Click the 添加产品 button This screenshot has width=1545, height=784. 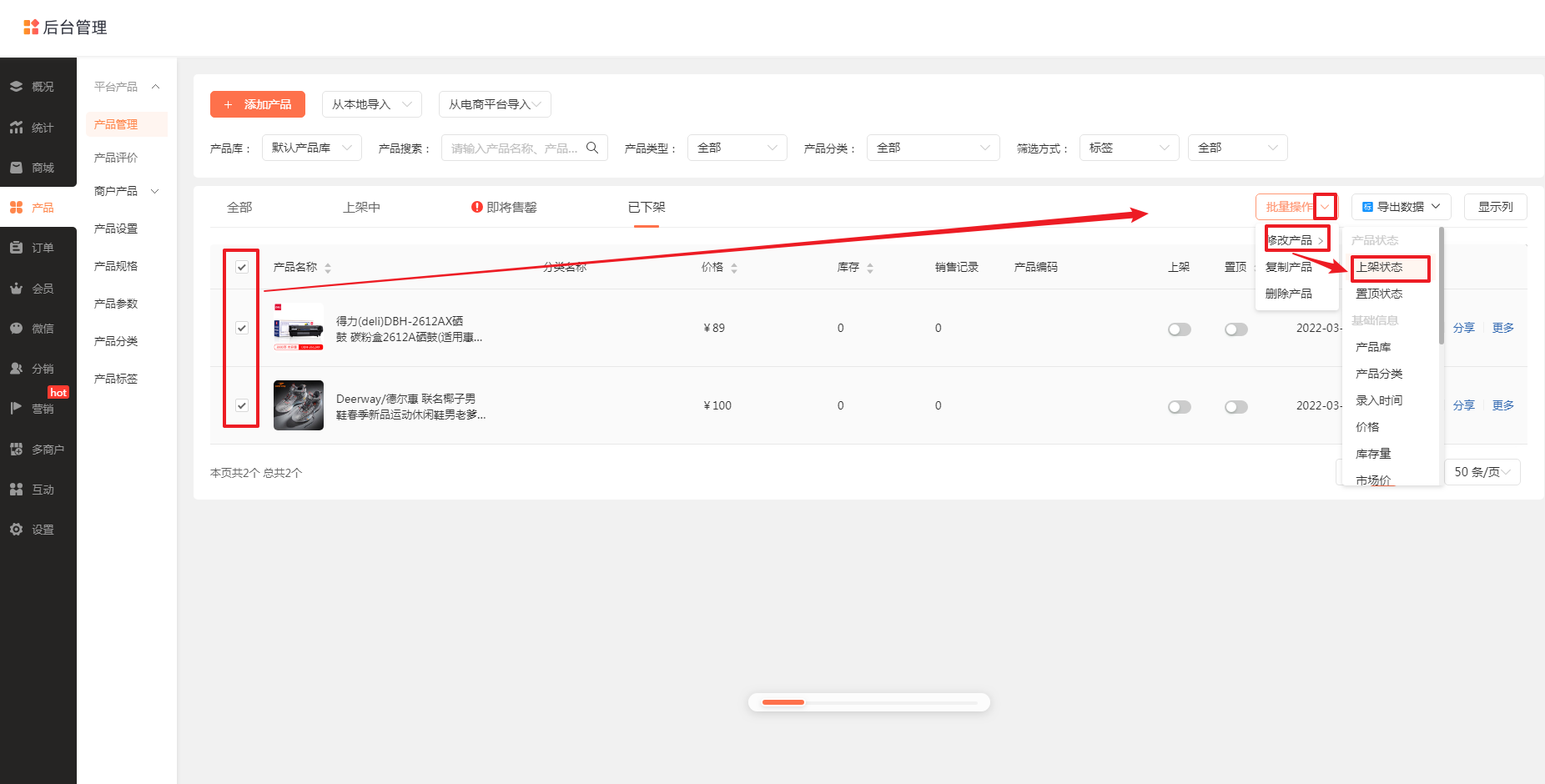click(258, 104)
